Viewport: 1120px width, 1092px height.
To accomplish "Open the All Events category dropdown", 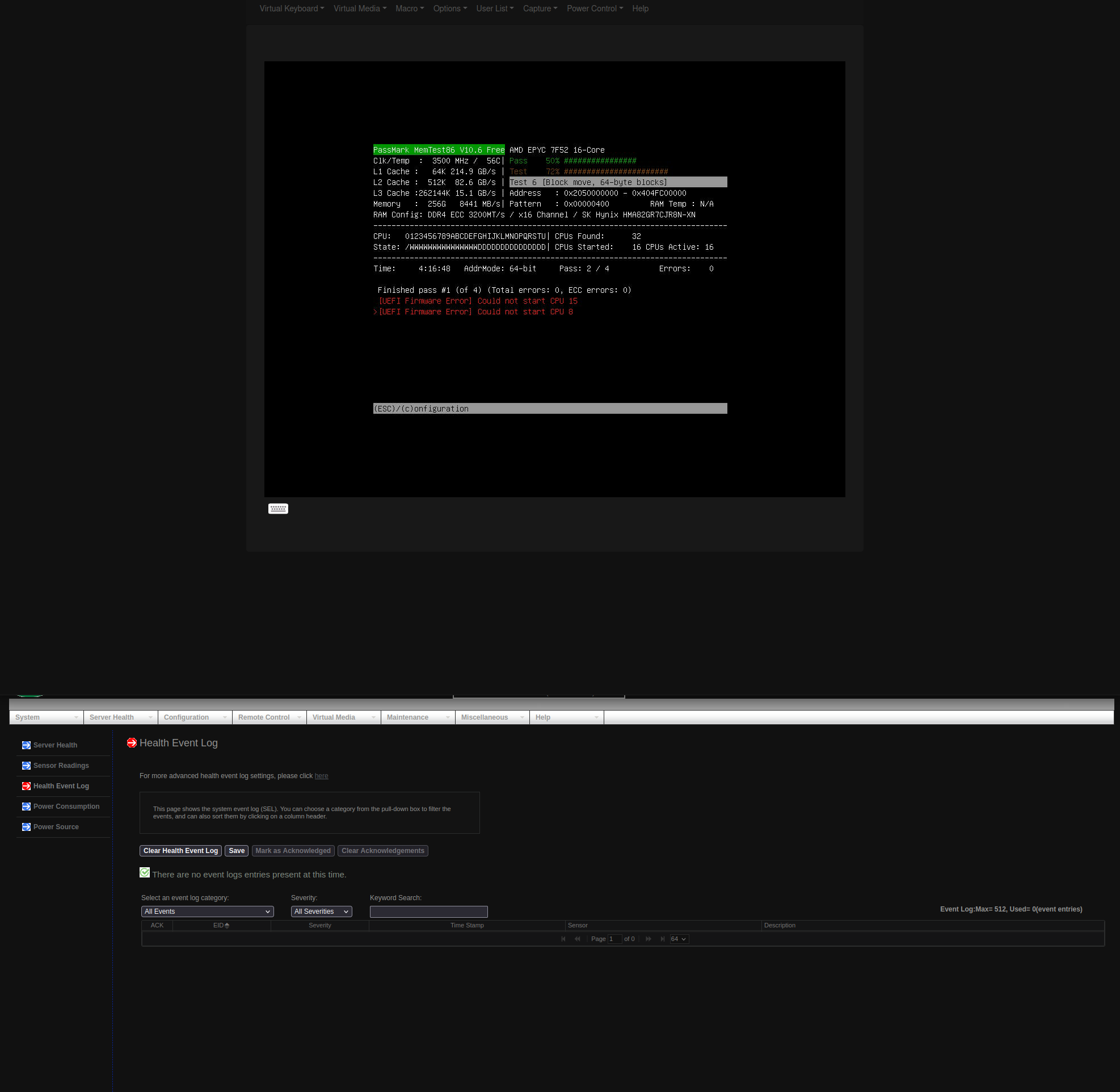I will [x=207, y=912].
